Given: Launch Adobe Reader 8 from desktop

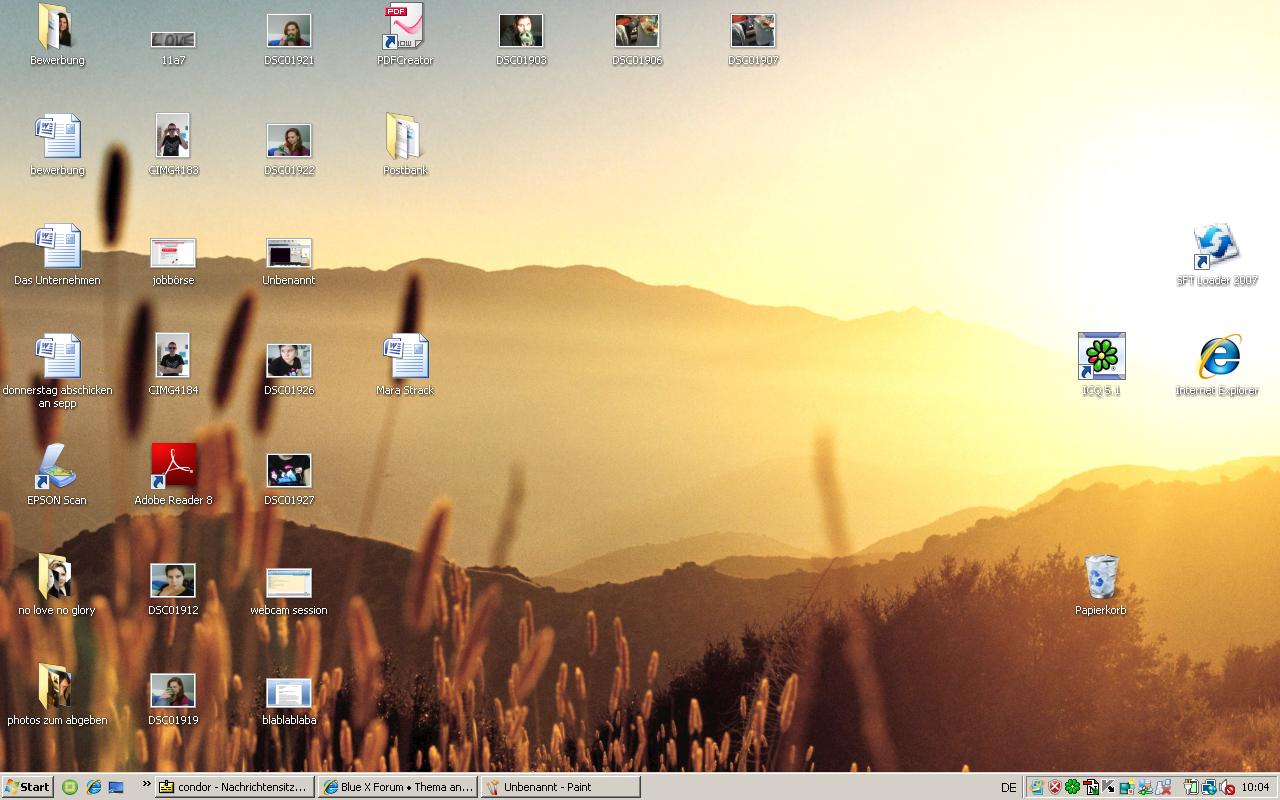Looking at the screenshot, I should [x=173, y=467].
